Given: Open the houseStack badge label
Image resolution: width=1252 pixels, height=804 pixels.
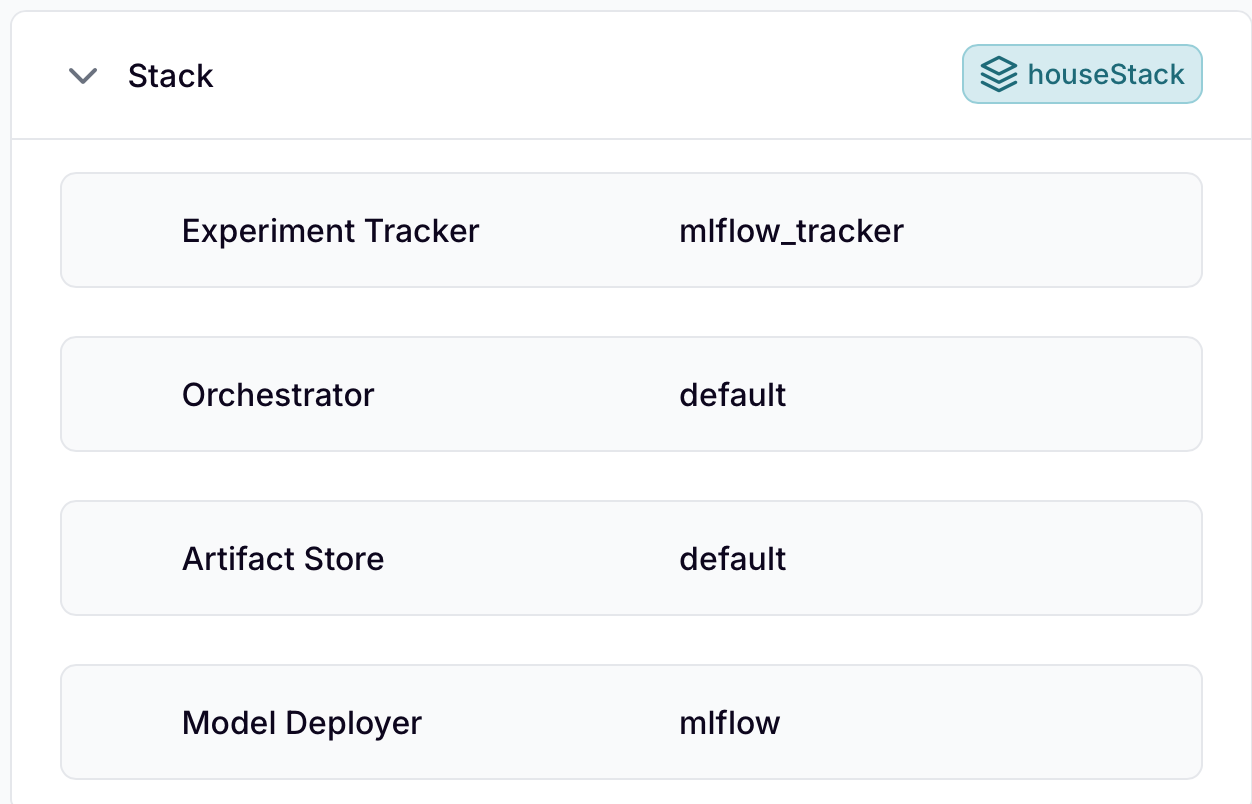Looking at the screenshot, I should [1105, 74].
